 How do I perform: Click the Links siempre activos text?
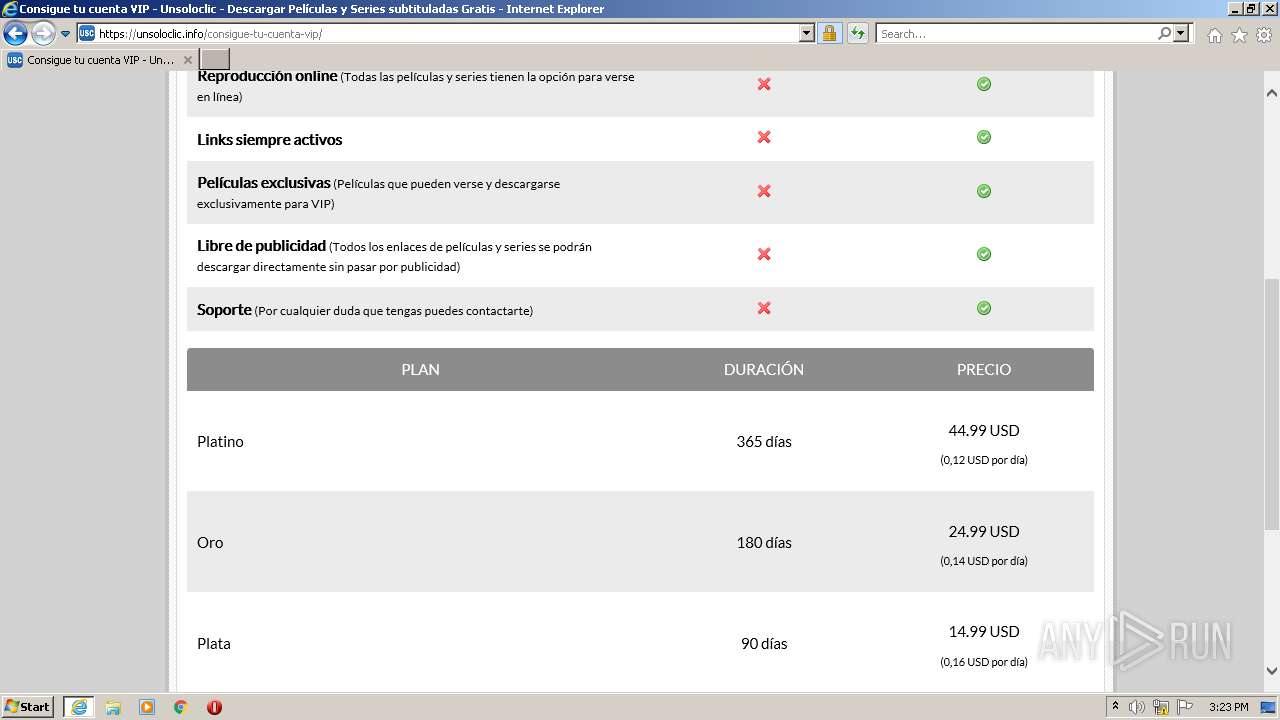(269, 140)
